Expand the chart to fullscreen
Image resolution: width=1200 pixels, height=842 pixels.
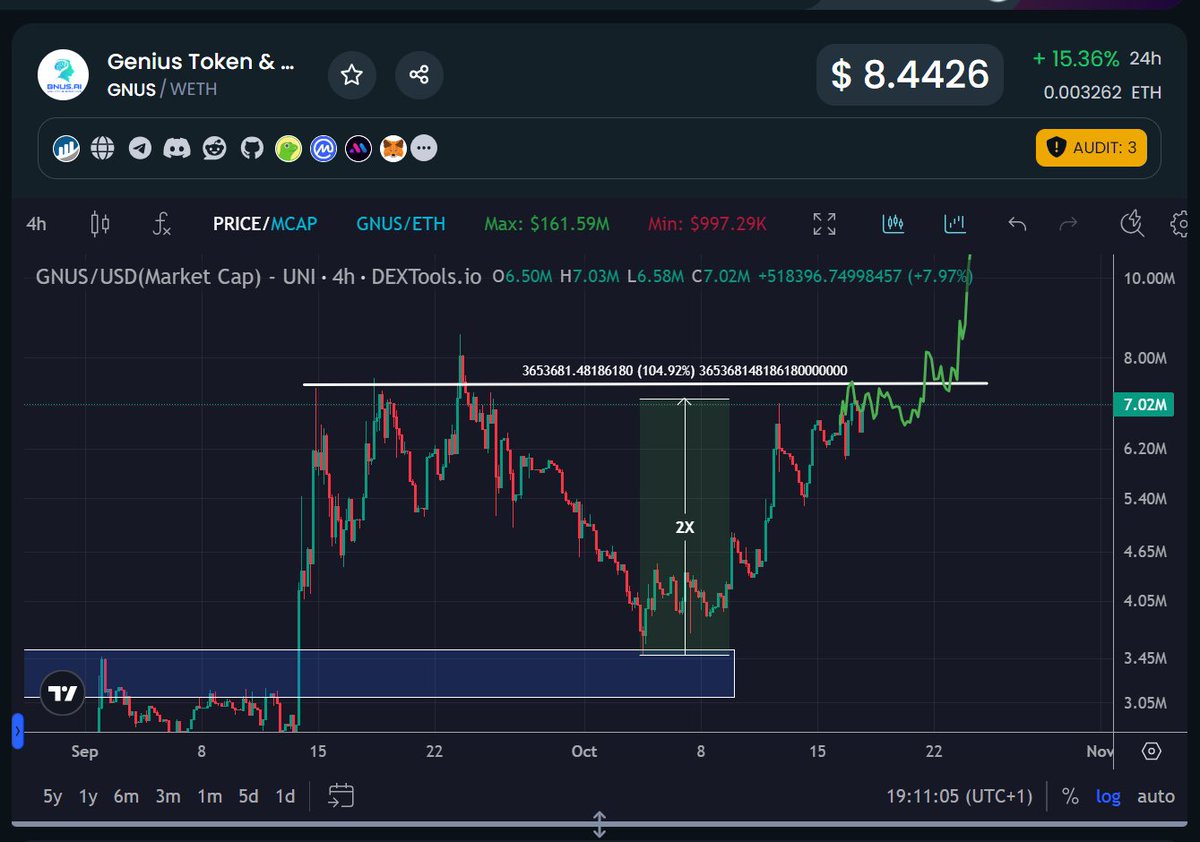tap(823, 224)
